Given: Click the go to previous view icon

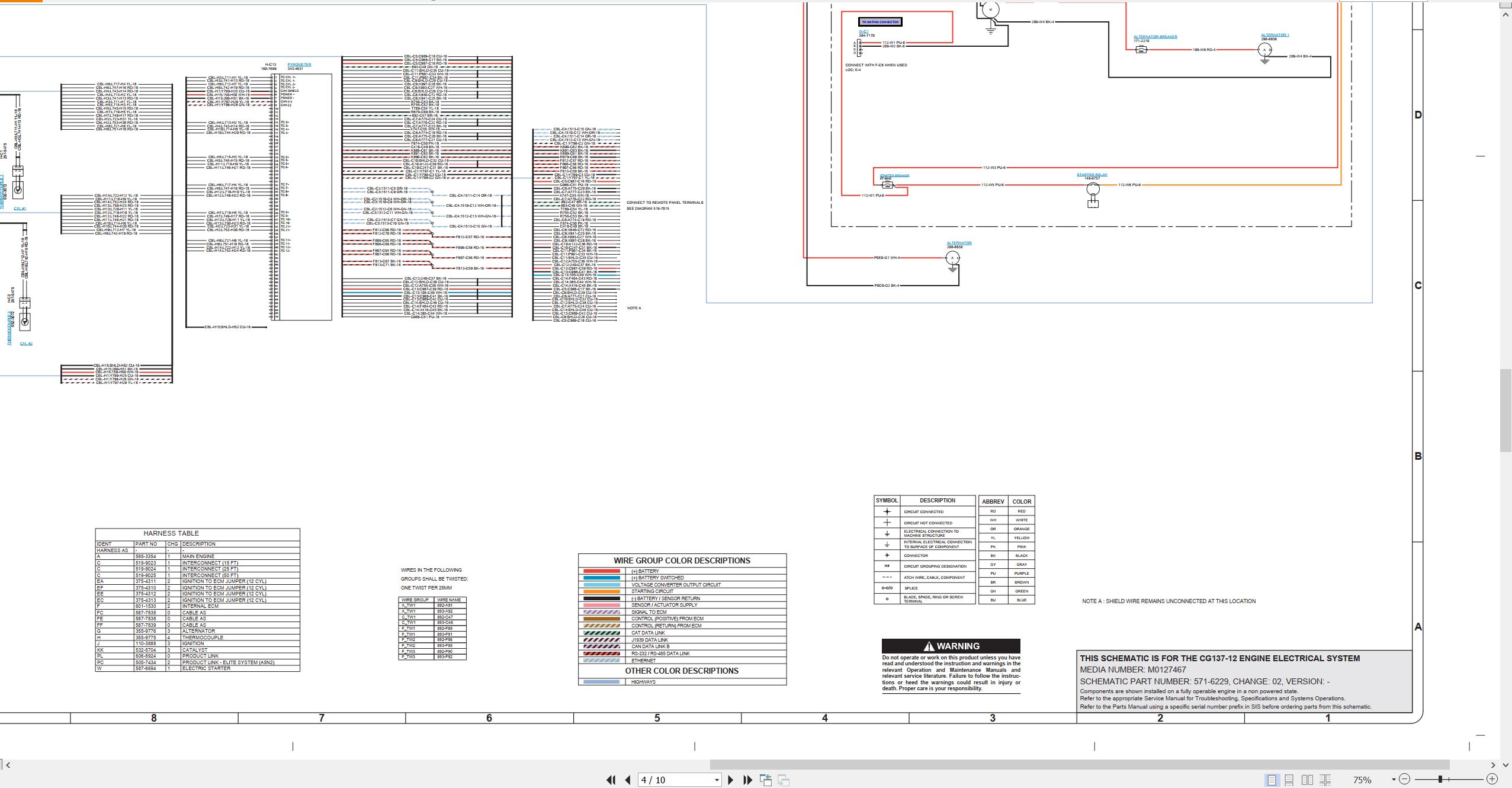Looking at the screenshot, I should pyautogui.click(x=766, y=780).
